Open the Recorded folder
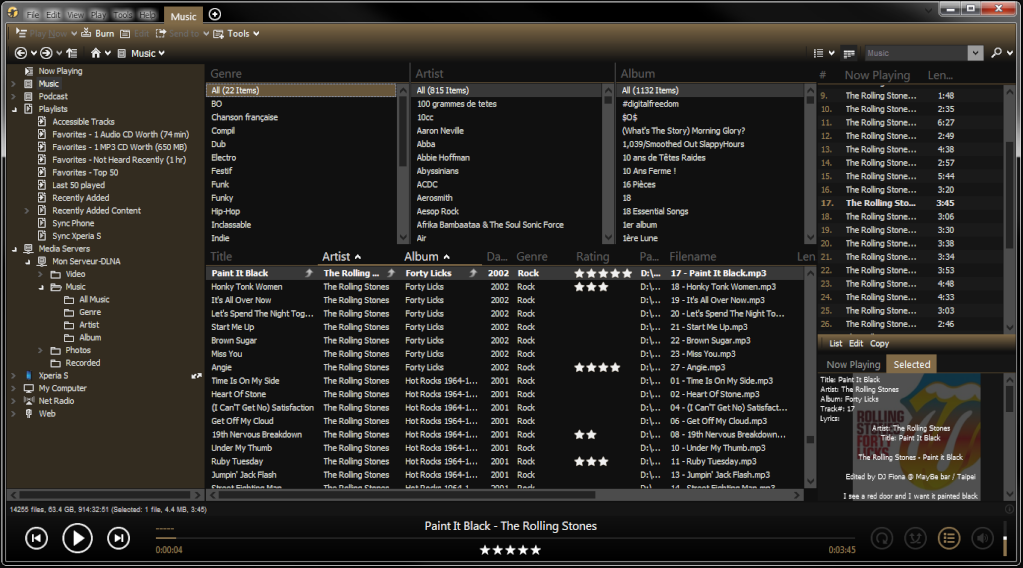The image size is (1023, 568). (x=82, y=363)
